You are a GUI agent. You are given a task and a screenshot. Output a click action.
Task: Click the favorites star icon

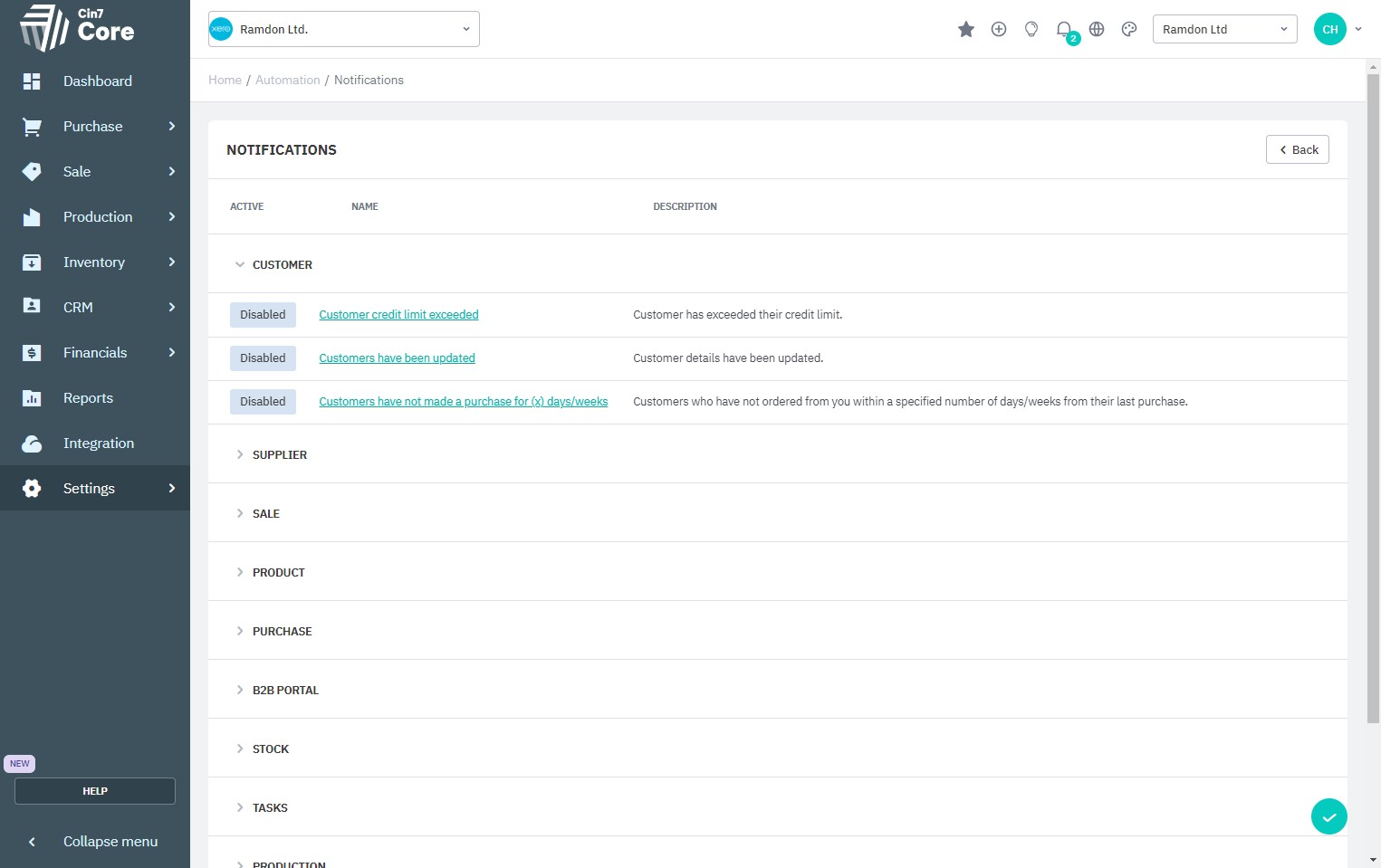[965, 29]
